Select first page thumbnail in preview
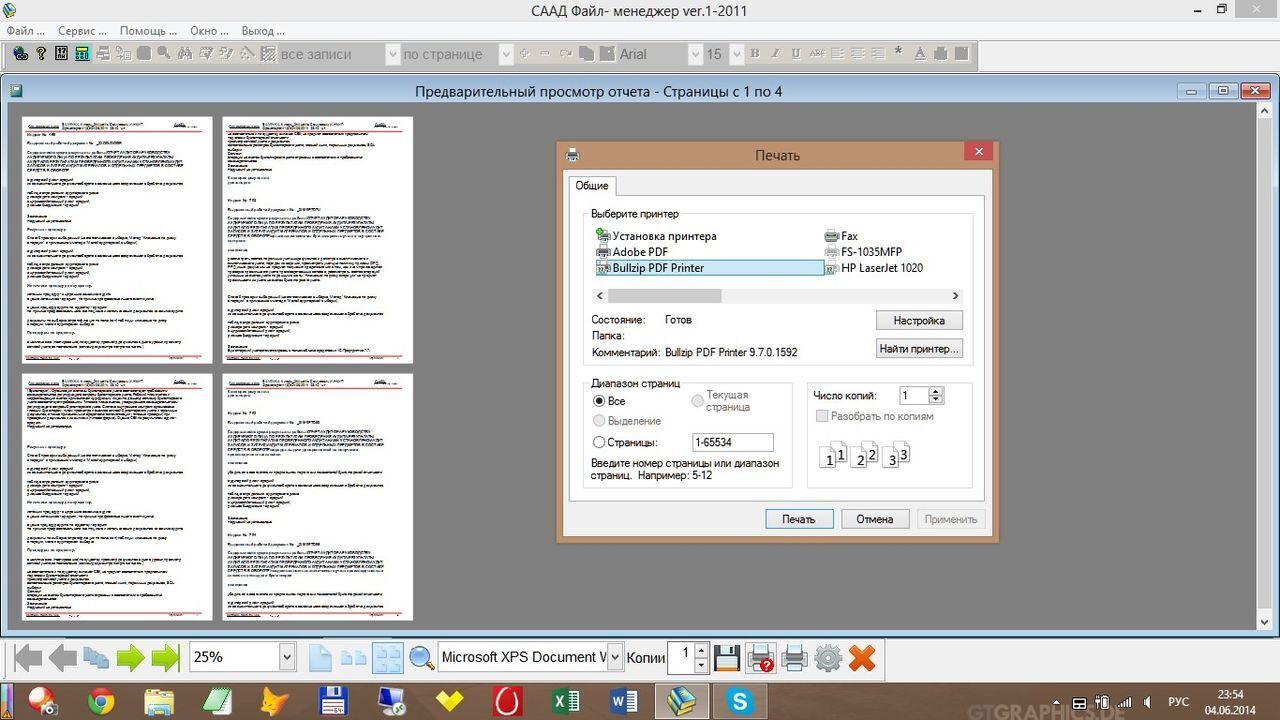Viewport: 1280px width, 720px height. click(x=117, y=240)
